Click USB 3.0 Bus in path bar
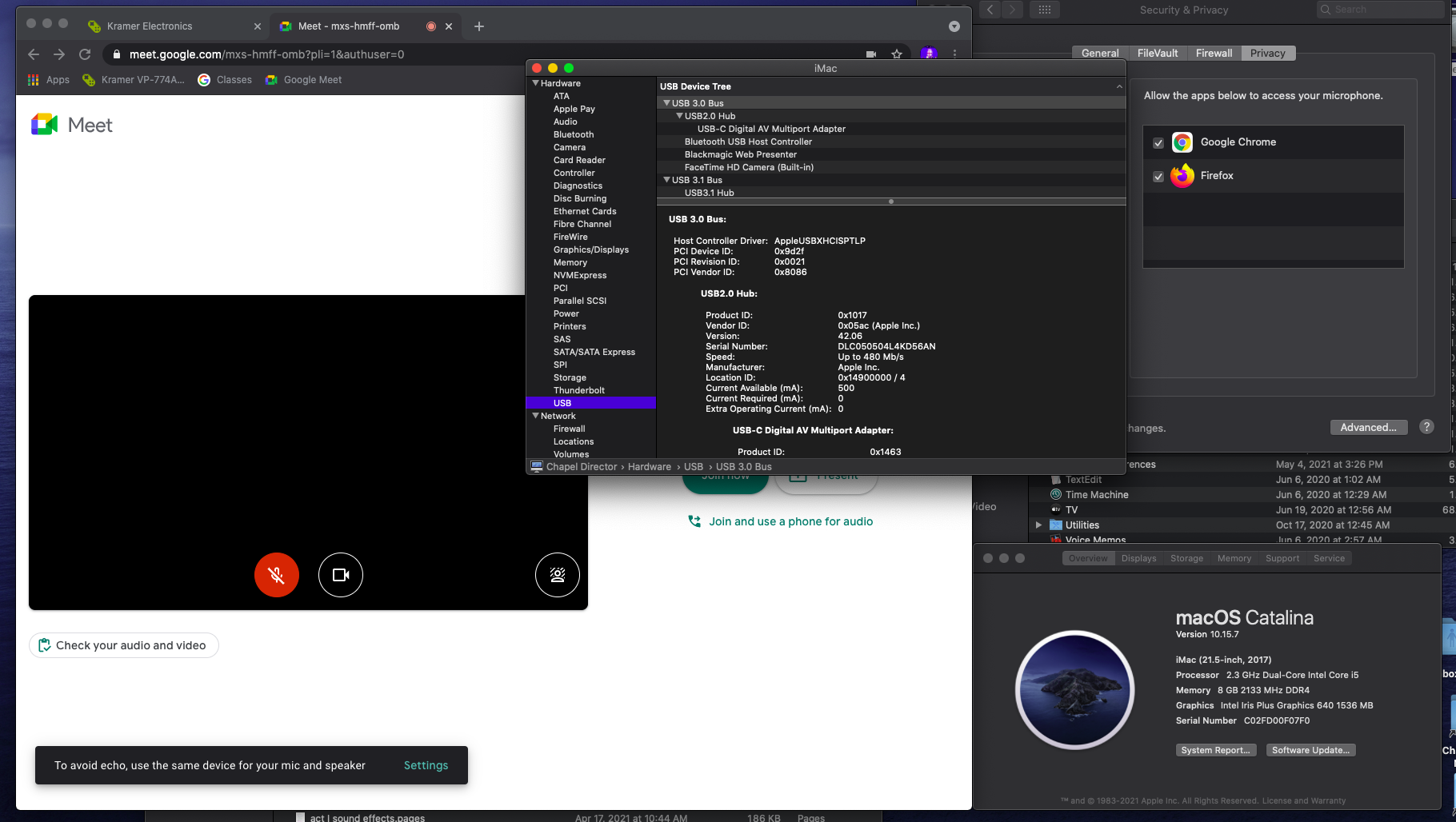The height and width of the screenshot is (822, 1456). pyautogui.click(x=743, y=467)
